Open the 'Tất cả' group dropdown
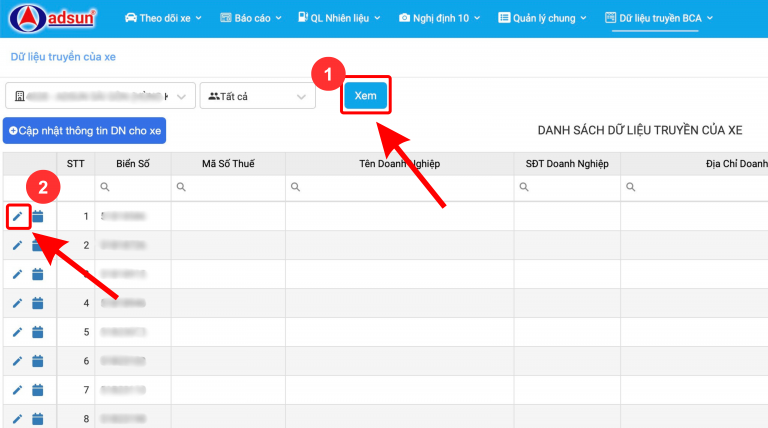 coord(257,96)
